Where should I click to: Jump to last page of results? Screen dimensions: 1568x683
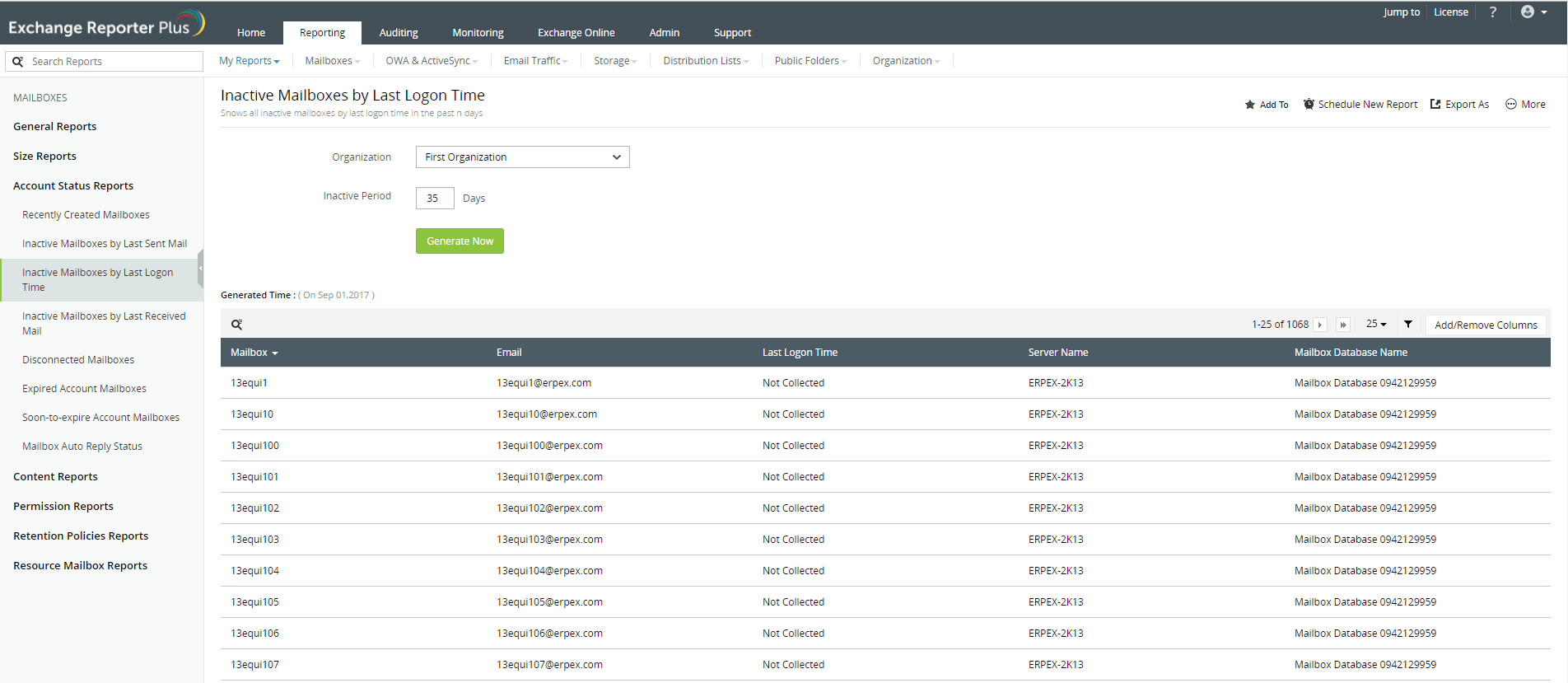[x=1343, y=325]
